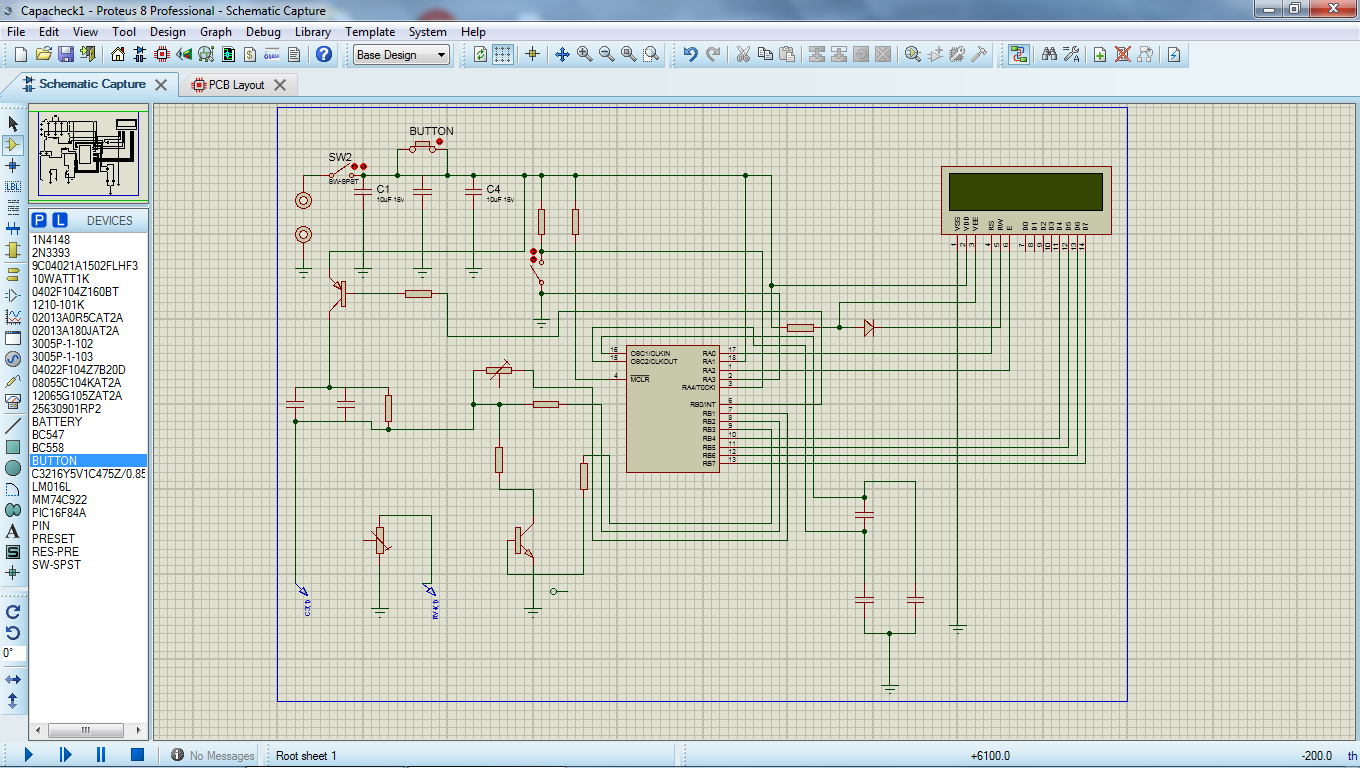Zoom in on the schematic
This screenshot has width=1360, height=768.
pyautogui.click(x=585, y=54)
